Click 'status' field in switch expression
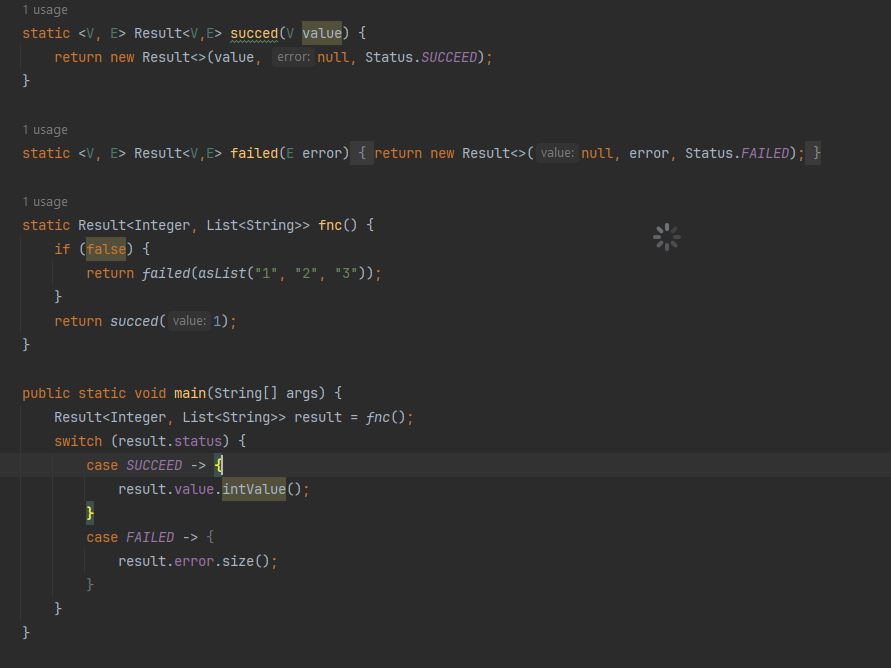 pyautogui.click(x=198, y=441)
